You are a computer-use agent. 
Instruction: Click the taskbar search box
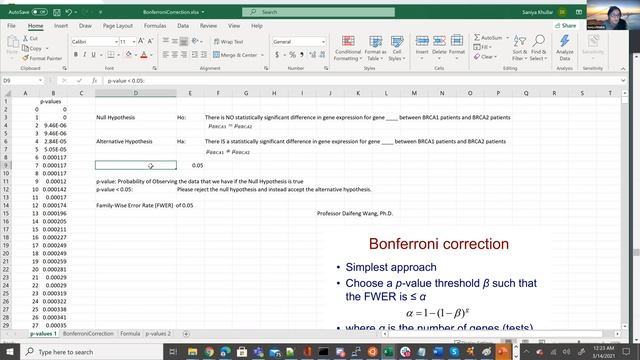pos(92,351)
